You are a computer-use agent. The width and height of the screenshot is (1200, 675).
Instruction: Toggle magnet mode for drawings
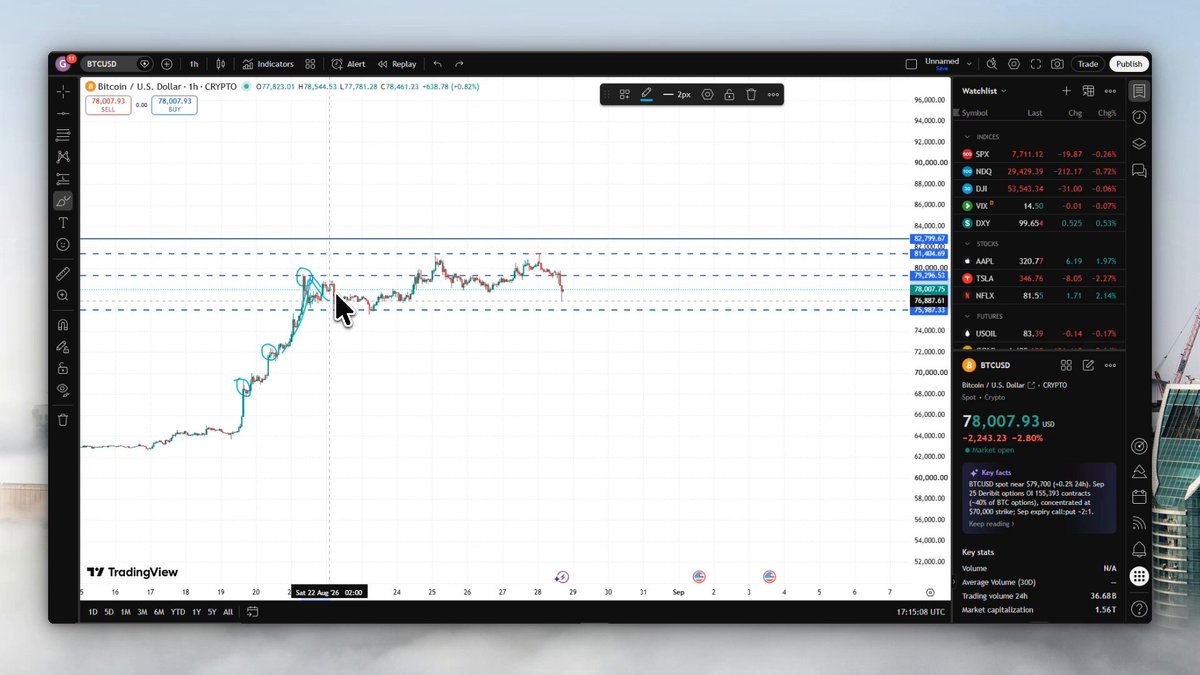pyautogui.click(x=63, y=324)
